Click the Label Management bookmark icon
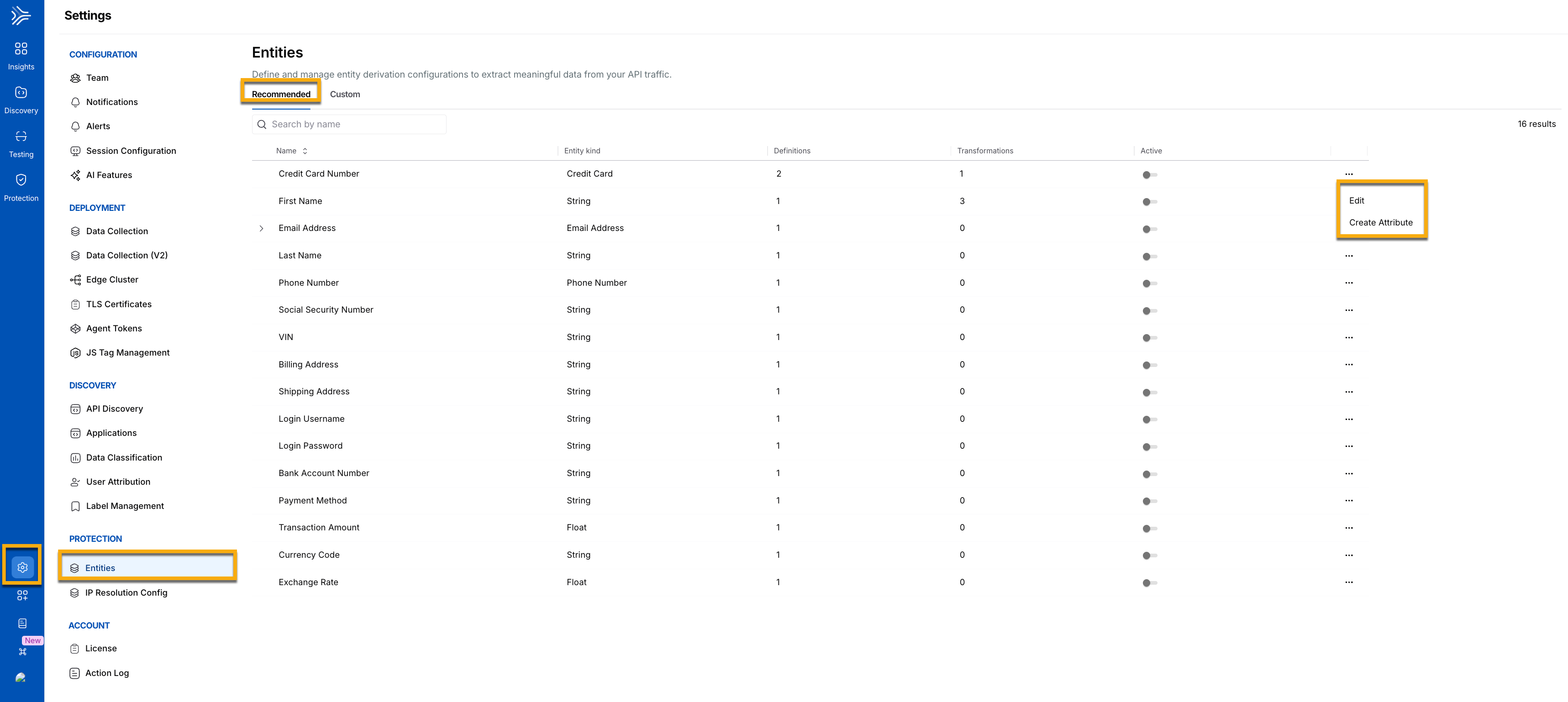This screenshot has width=1568, height=702. [75, 506]
